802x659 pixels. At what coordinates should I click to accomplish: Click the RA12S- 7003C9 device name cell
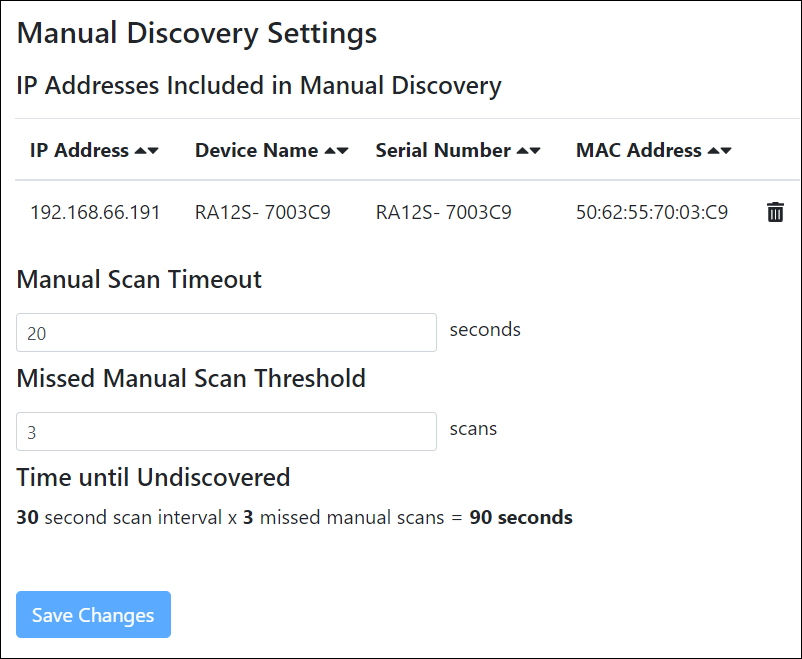(262, 212)
